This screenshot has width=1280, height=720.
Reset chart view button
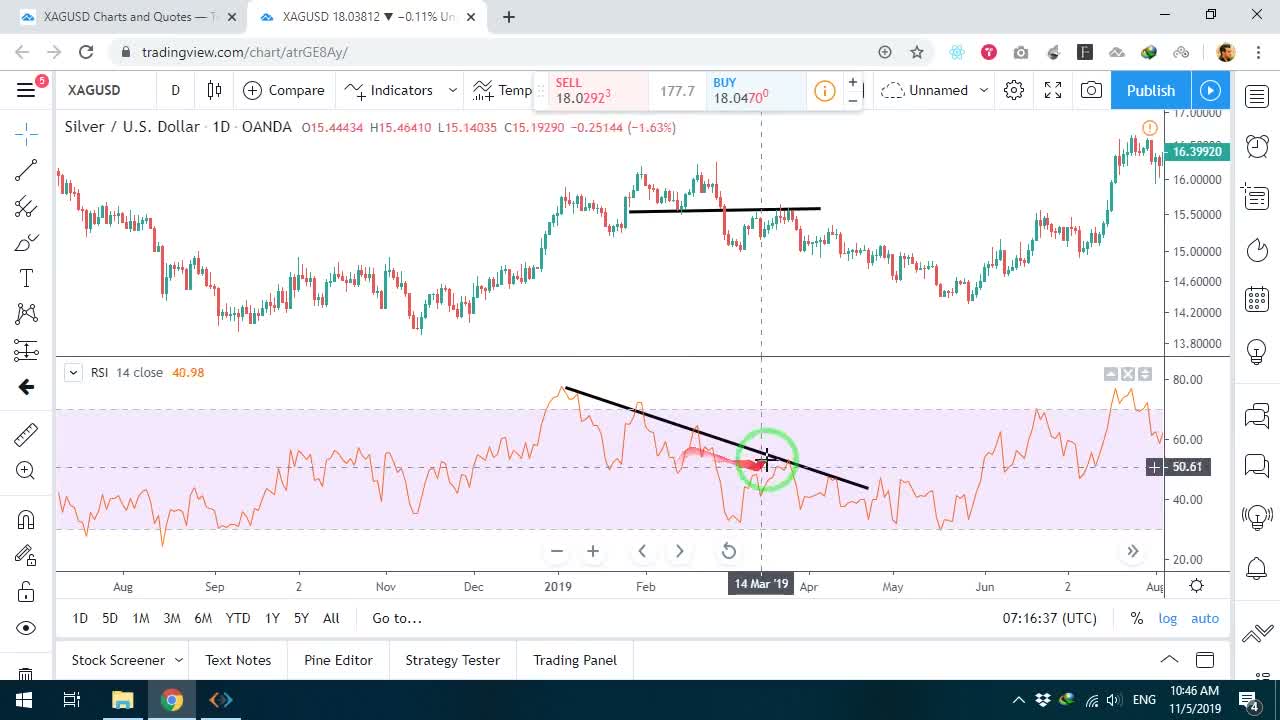click(729, 551)
